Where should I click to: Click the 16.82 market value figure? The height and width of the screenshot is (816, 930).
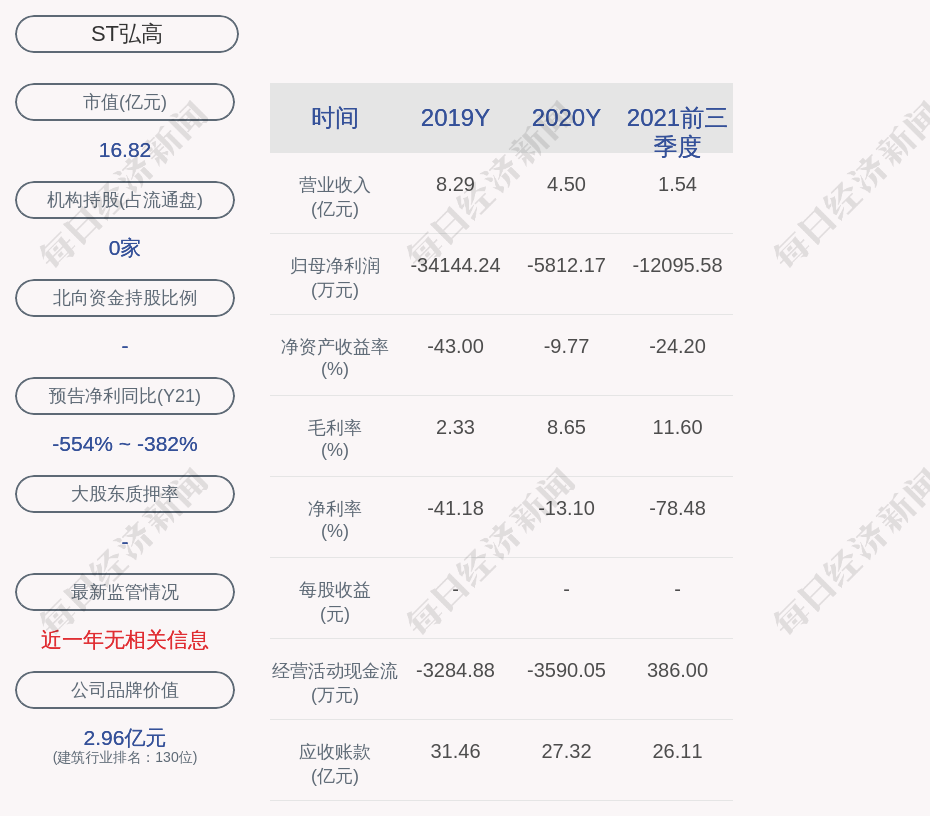(125, 150)
